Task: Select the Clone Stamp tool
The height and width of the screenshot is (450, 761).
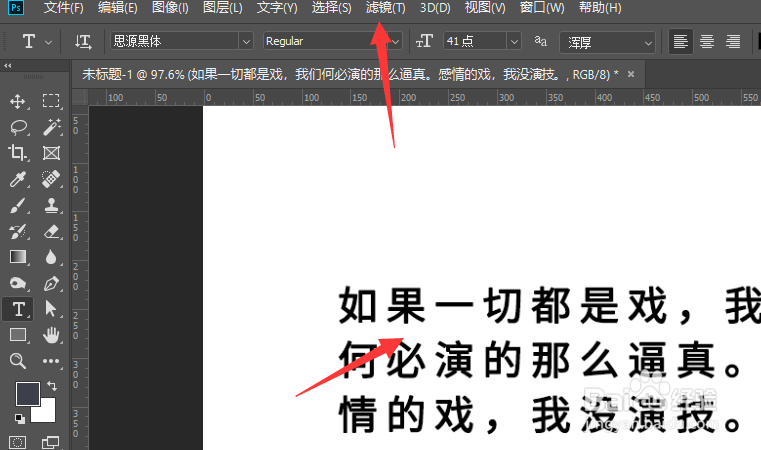Action: pos(51,205)
